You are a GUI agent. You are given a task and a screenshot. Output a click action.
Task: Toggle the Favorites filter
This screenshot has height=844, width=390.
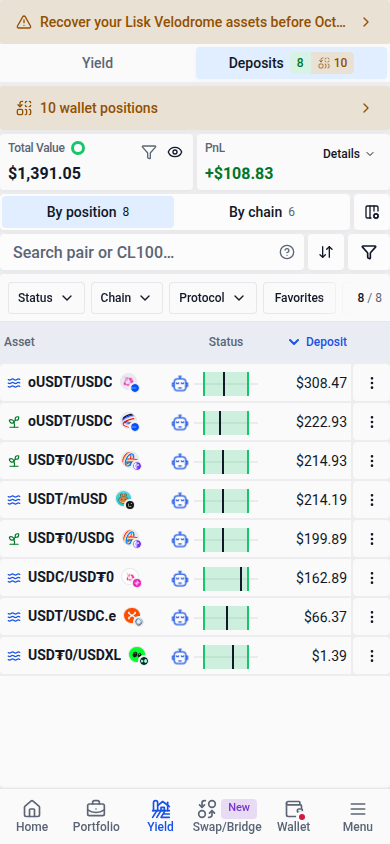coord(299,298)
